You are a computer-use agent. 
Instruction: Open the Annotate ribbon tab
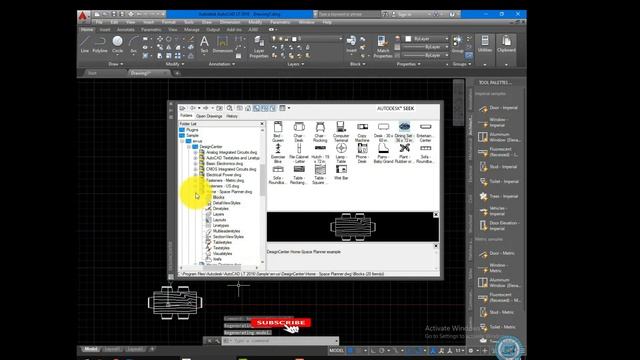click(x=125, y=30)
